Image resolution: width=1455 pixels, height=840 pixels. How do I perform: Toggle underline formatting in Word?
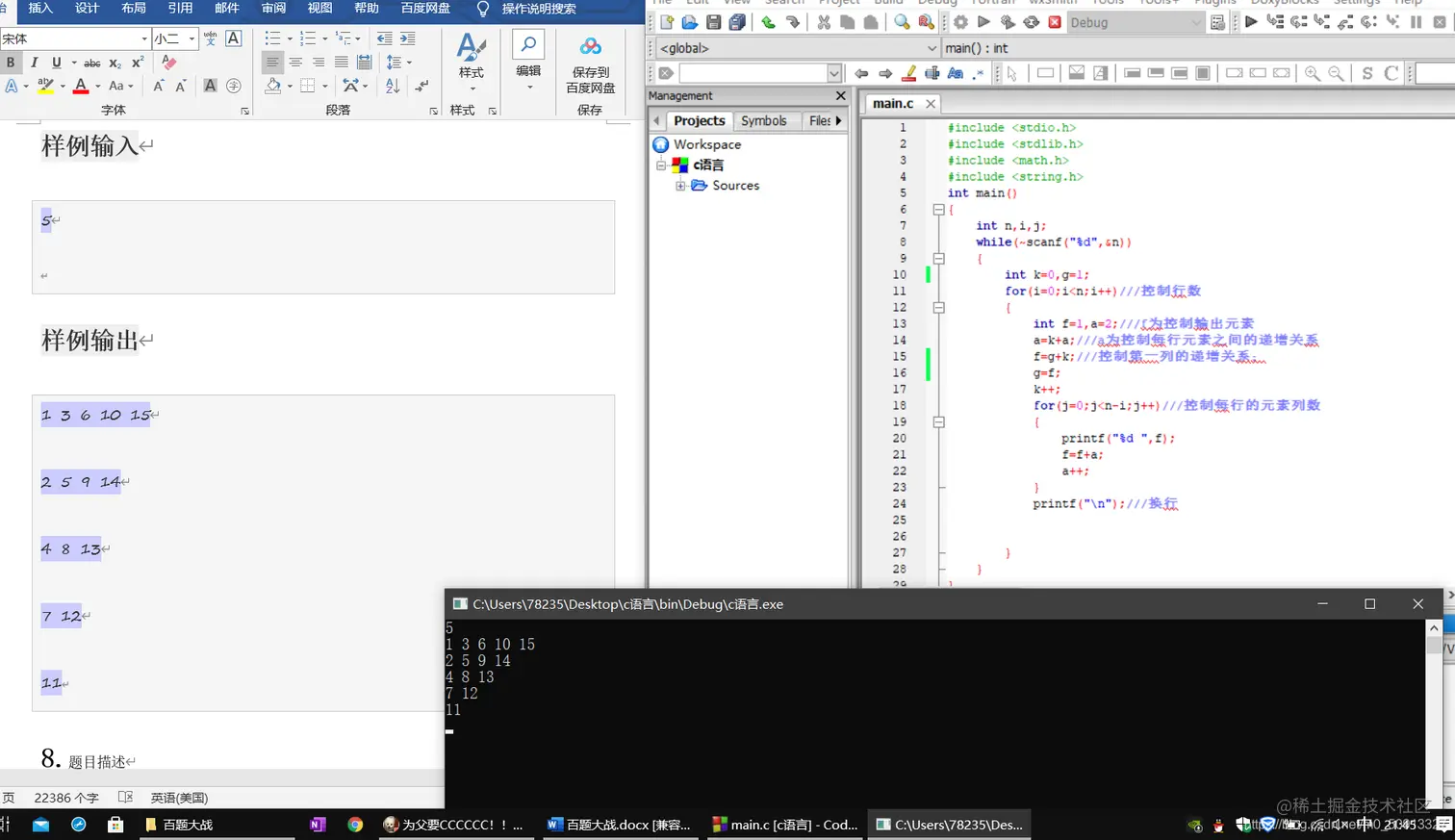(x=57, y=63)
